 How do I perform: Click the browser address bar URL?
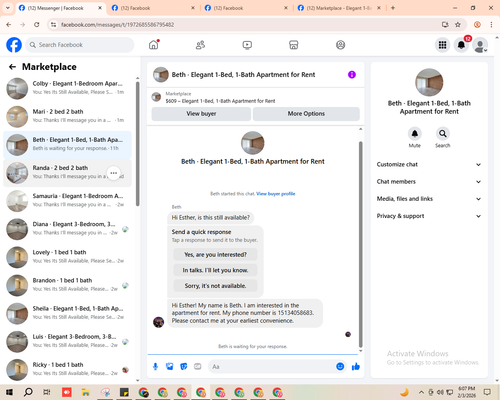[x=117, y=25]
